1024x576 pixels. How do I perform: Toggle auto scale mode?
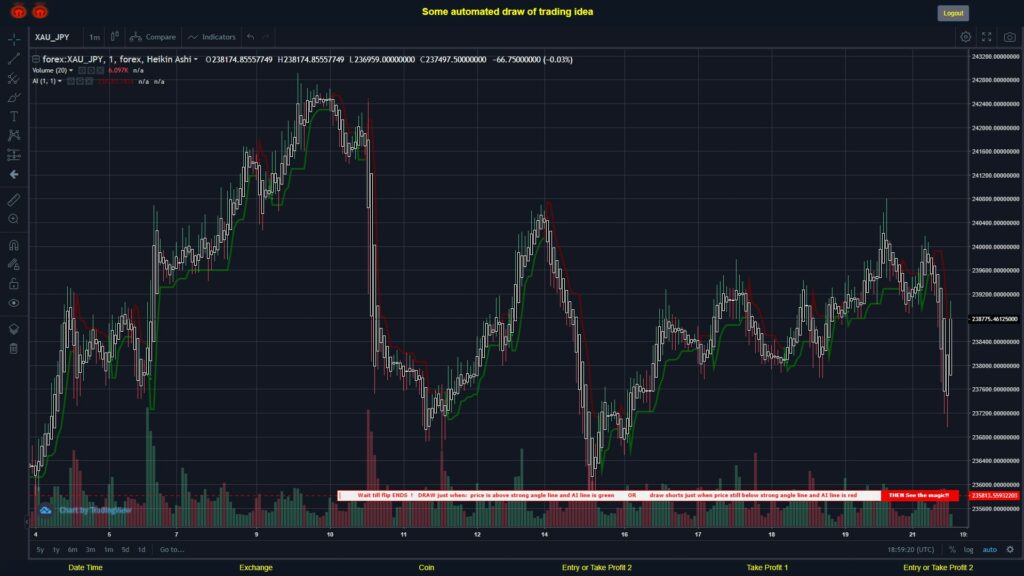point(990,550)
